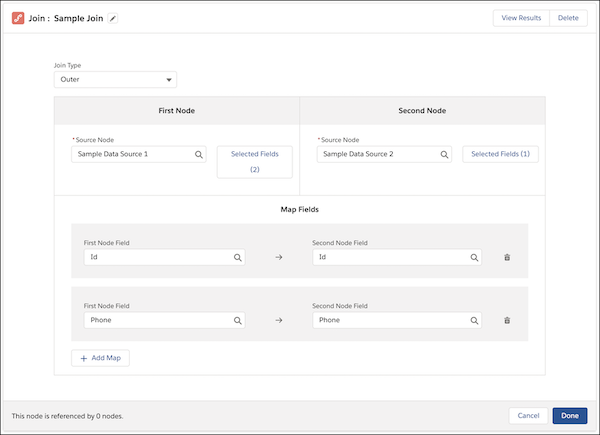The image size is (600, 435).
Task: Open Selected Fields (2) for first node
Action: pos(255,162)
